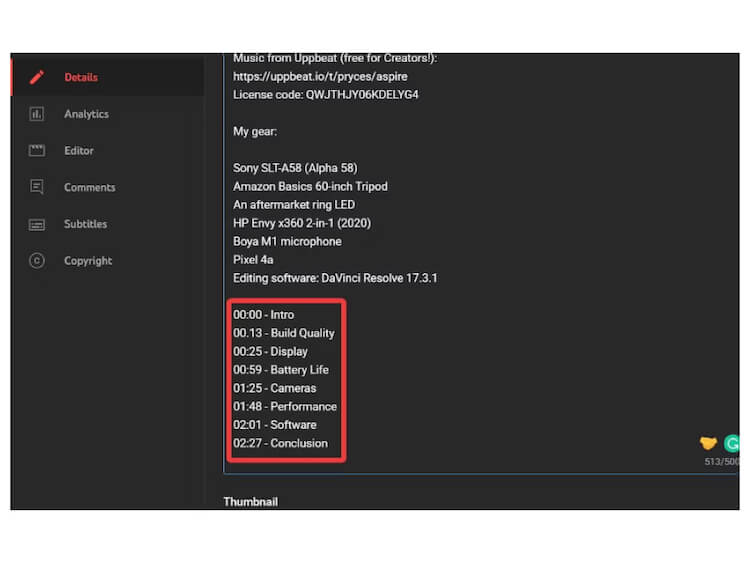Screen dimensions: 750x563
Task: Click the Music from Uppbeat line
Action: click(x=335, y=58)
